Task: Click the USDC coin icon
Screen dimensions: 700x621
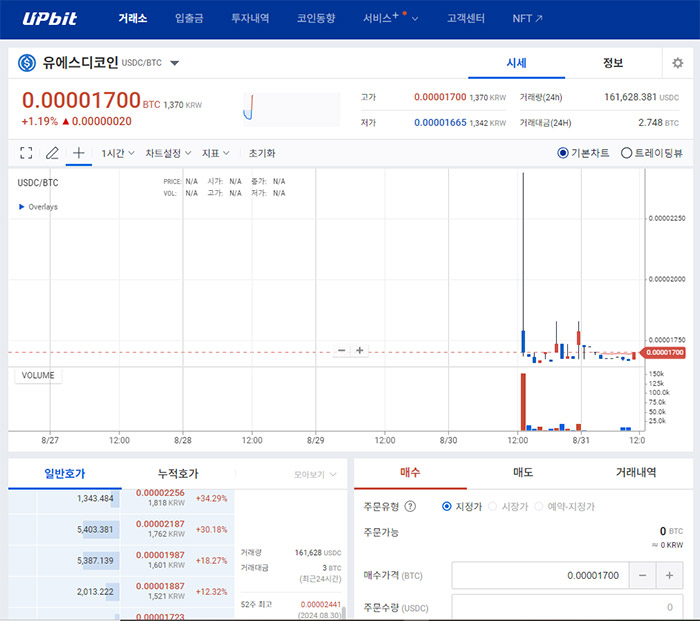Action: 27,63
